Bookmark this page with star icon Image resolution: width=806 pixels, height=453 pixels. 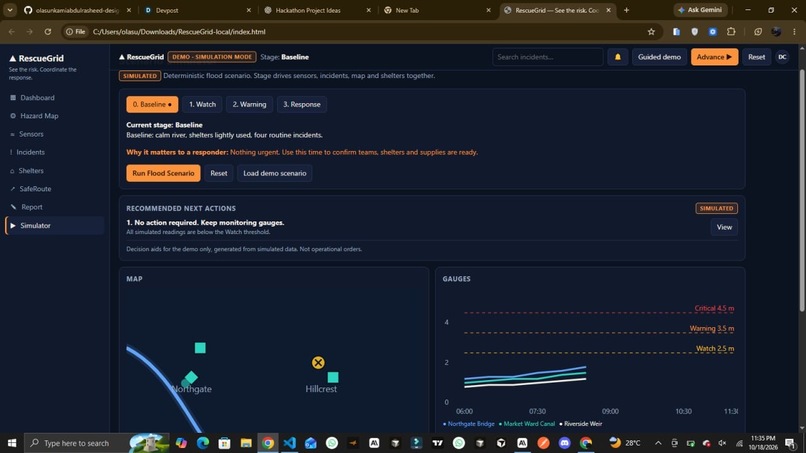[651, 32]
